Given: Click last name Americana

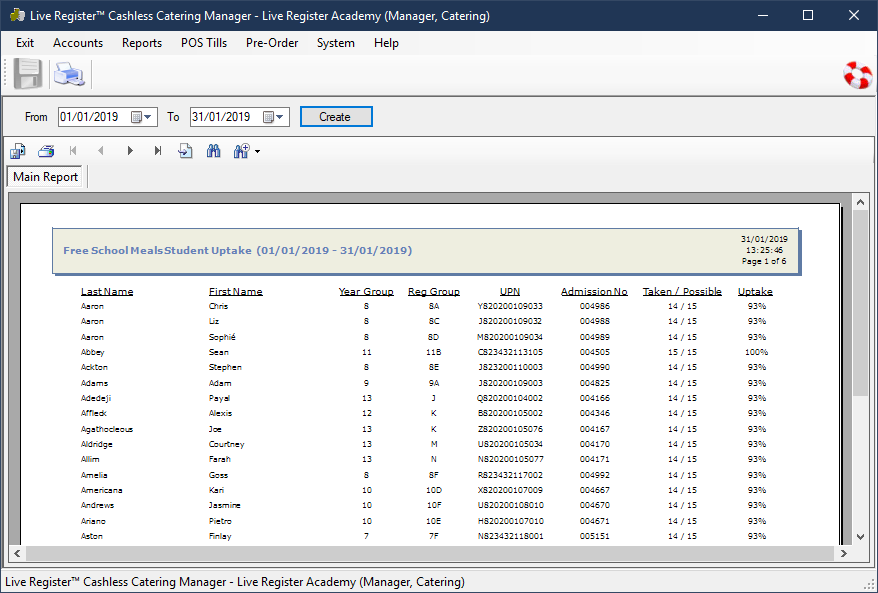Looking at the screenshot, I should coord(101,490).
